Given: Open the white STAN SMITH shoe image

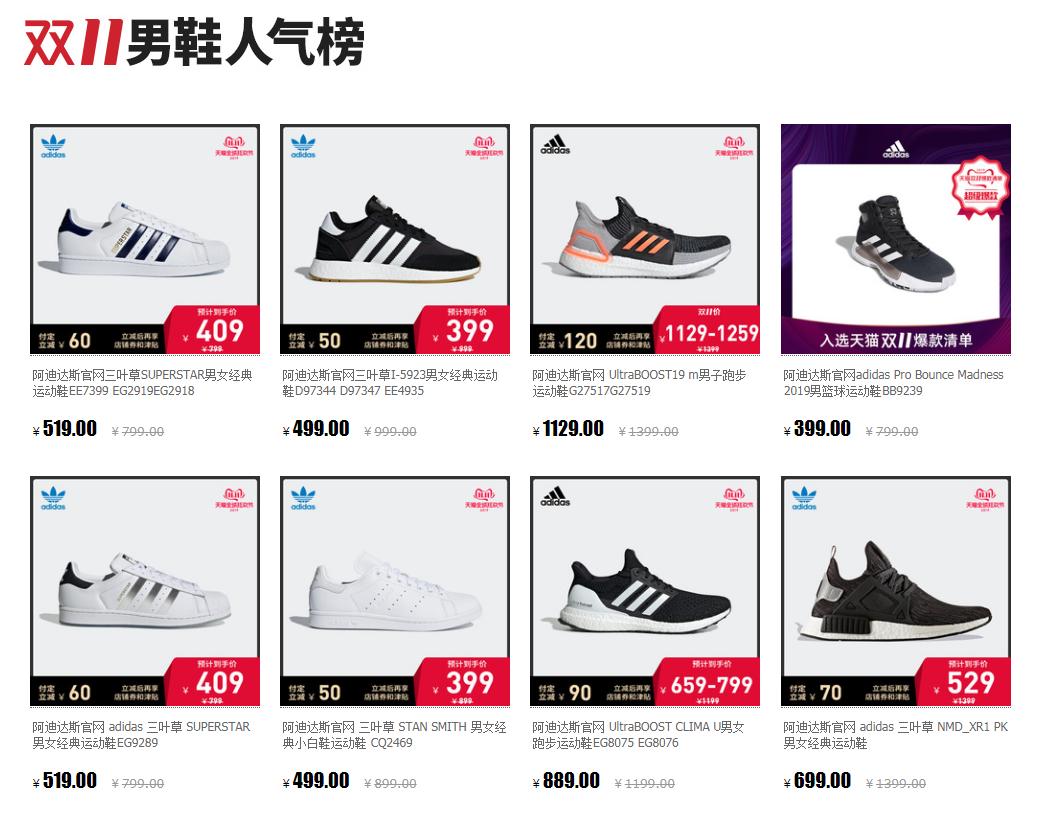Looking at the screenshot, I should tap(395, 591).
